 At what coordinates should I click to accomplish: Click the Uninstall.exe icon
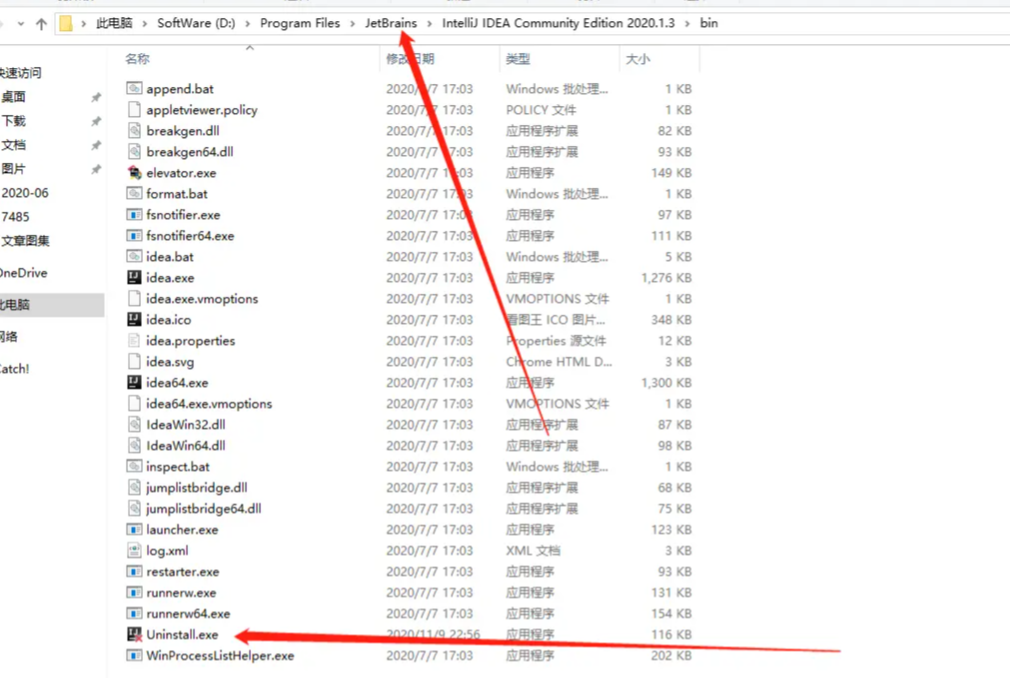[134, 634]
